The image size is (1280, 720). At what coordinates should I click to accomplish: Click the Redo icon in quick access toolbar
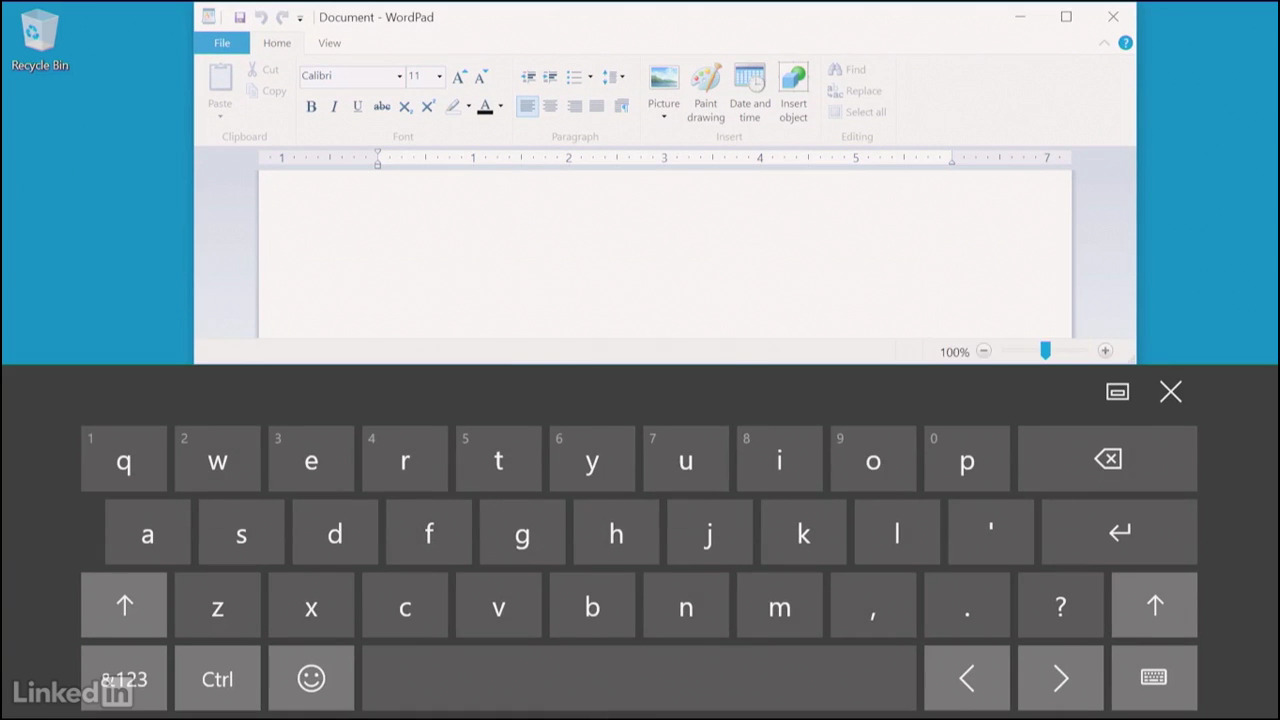(282, 17)
